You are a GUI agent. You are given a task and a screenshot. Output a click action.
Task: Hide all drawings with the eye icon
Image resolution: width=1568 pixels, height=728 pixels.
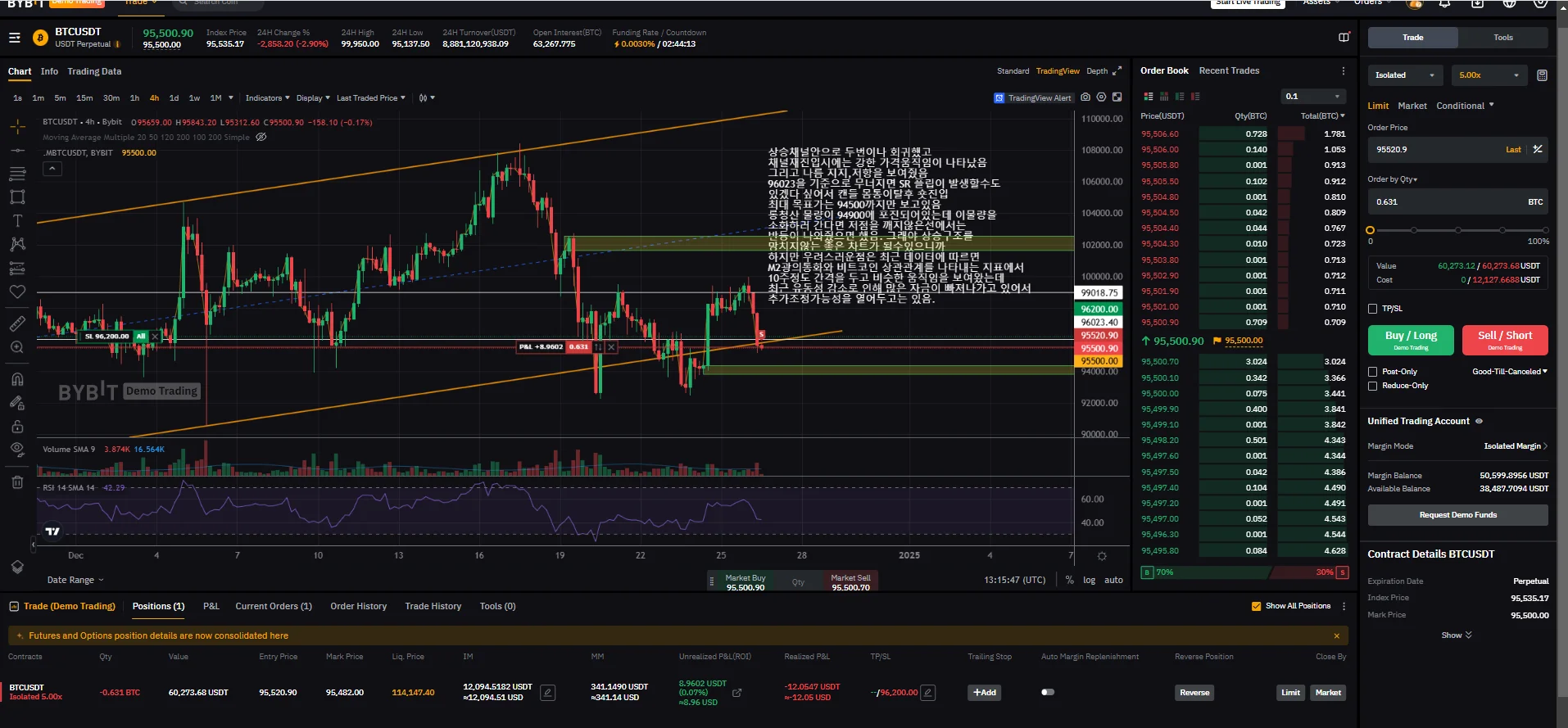[x=17, y=449]
